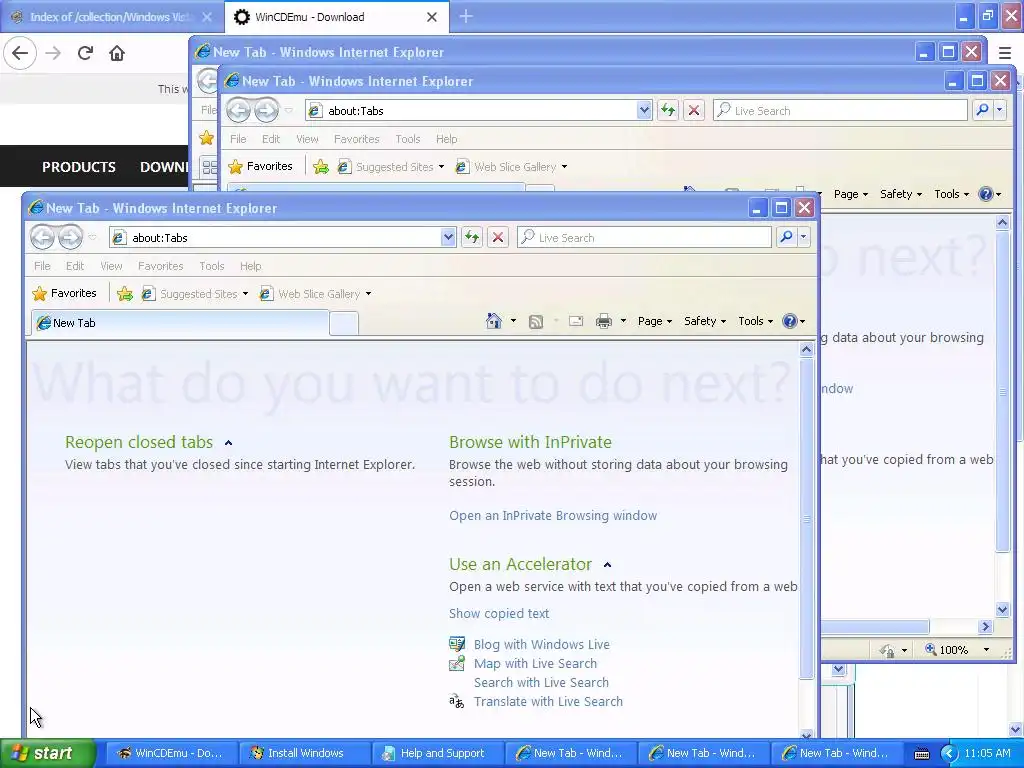This screenshot has height=768, width=1024.
Task: Click the RSS Feeds icon in front window
Action: click(536, 321)
